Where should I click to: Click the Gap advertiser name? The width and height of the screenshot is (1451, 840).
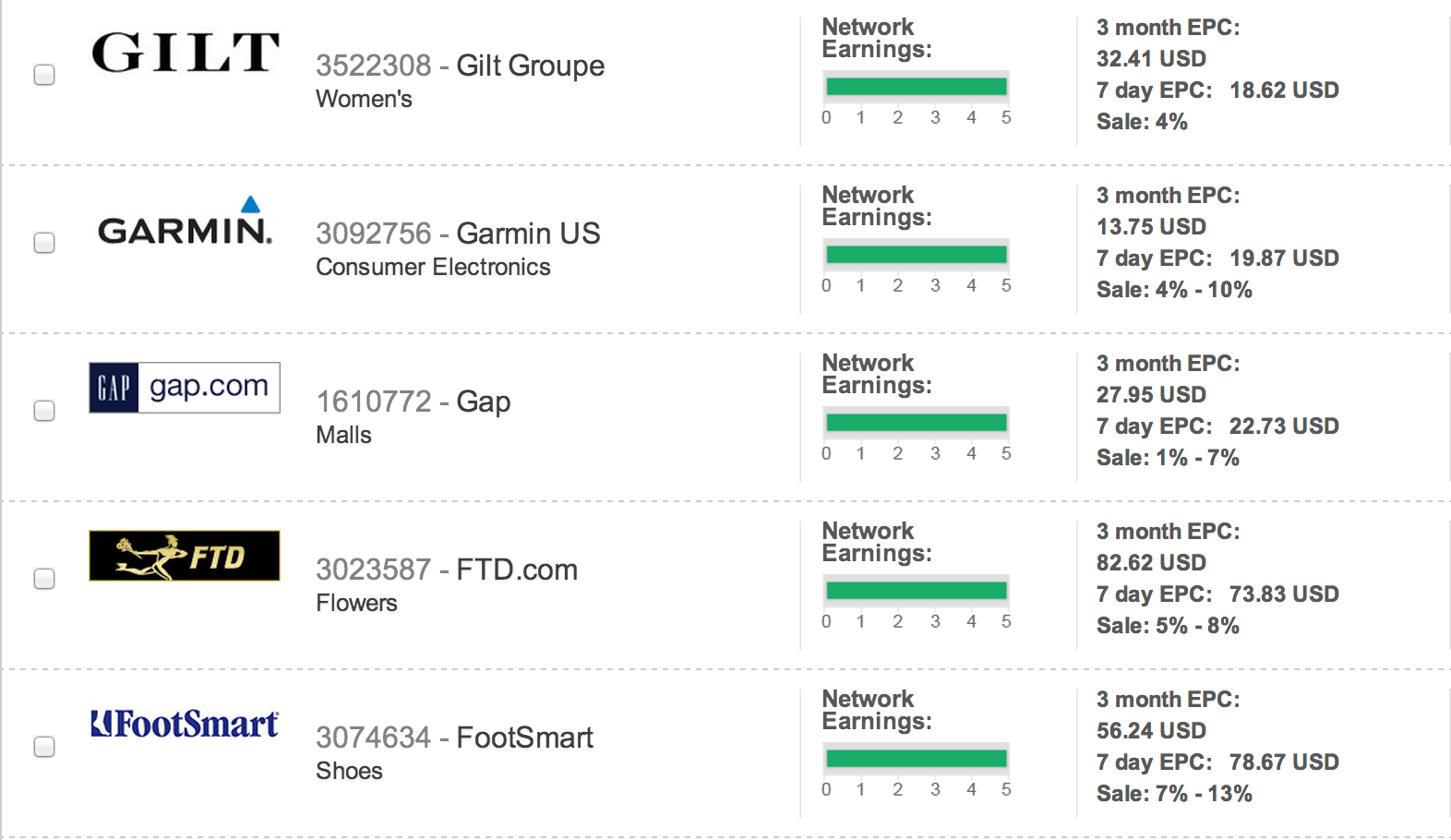click(483, 402)
